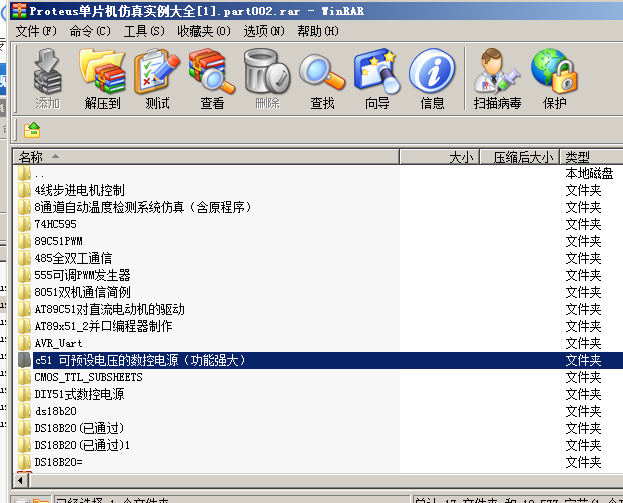Select highlighted c51 可预设电压的数控电源 folder
Image resolution: width=623 pixels, height=503 pixels.
click(x=140, y=360)
